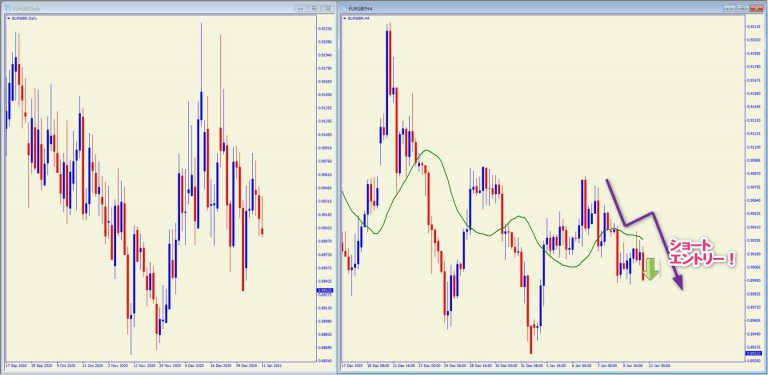
Task: Expand the triangle beside EURGBP,H4 label
Action: tap(344, 18)
